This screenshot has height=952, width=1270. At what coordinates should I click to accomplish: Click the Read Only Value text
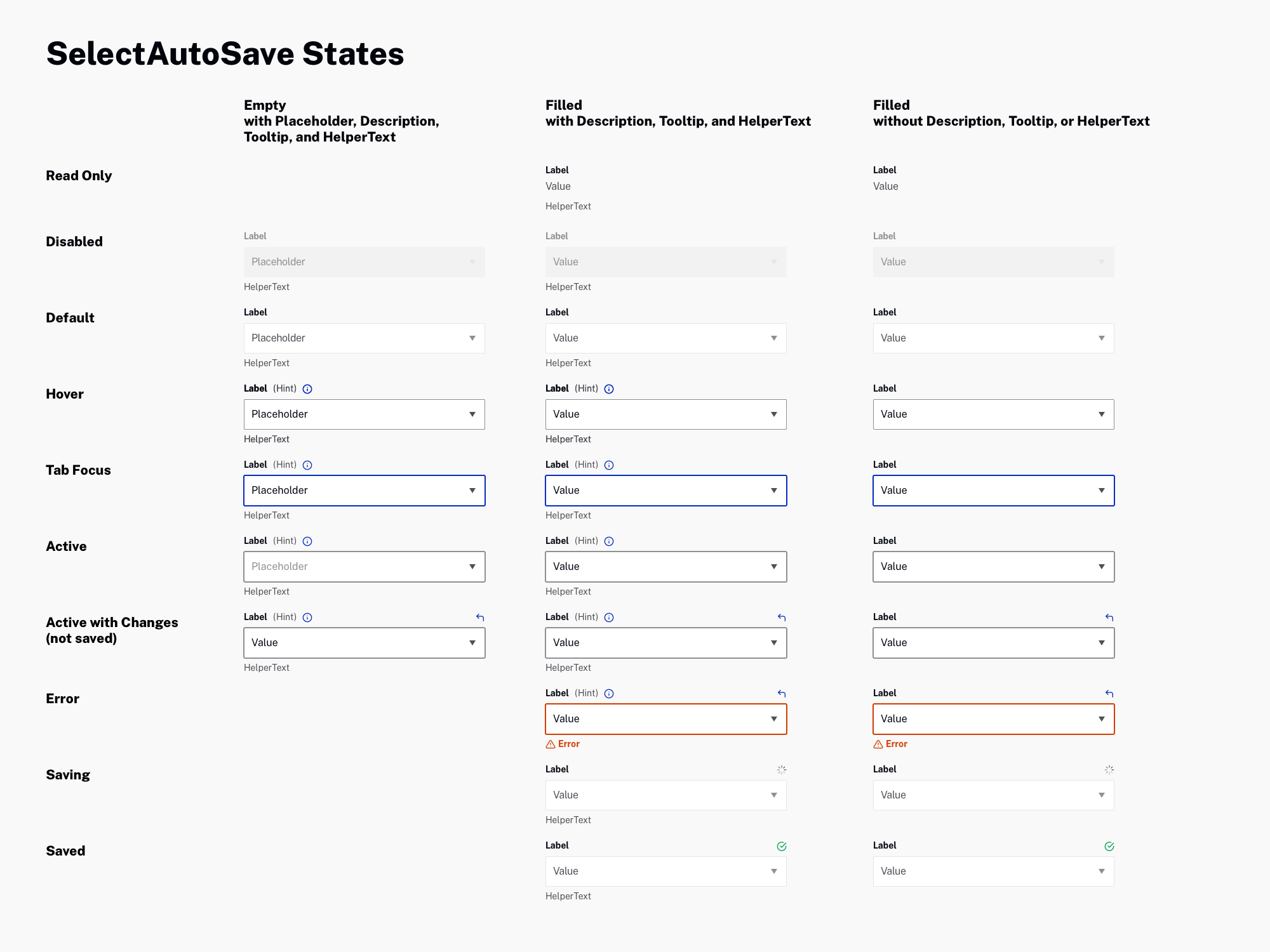(557, 186)
